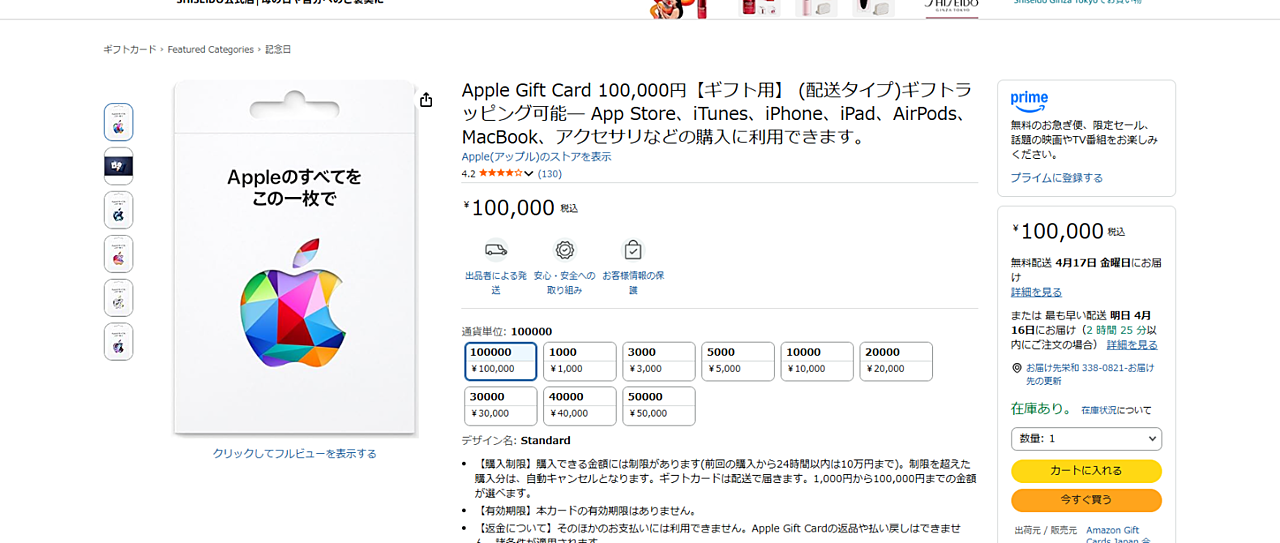Screen dimensions: 1280x543
Task: Click プライムに登録する link
Action: point(1056,178)
